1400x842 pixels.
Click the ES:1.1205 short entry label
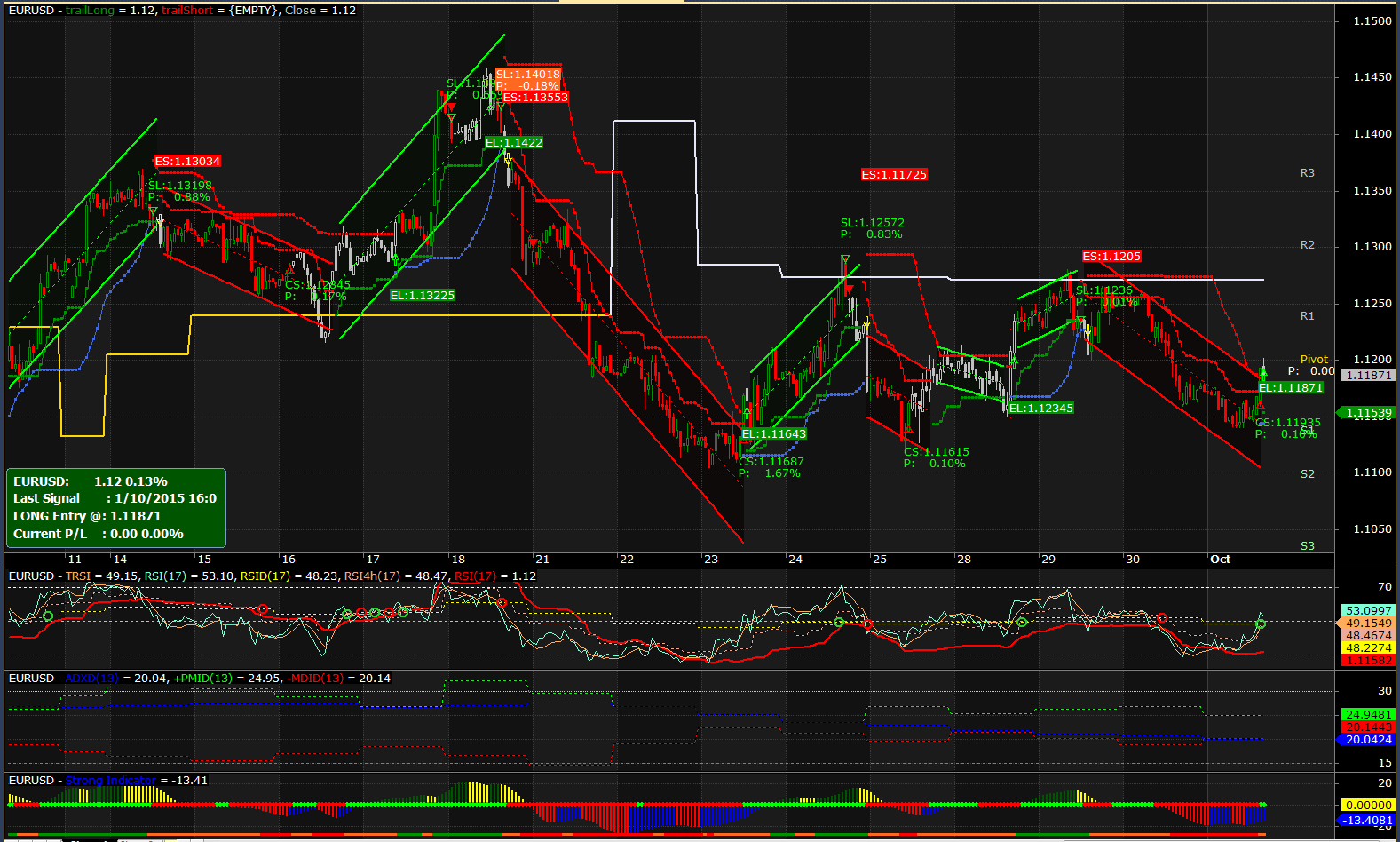coord(1111,256)
